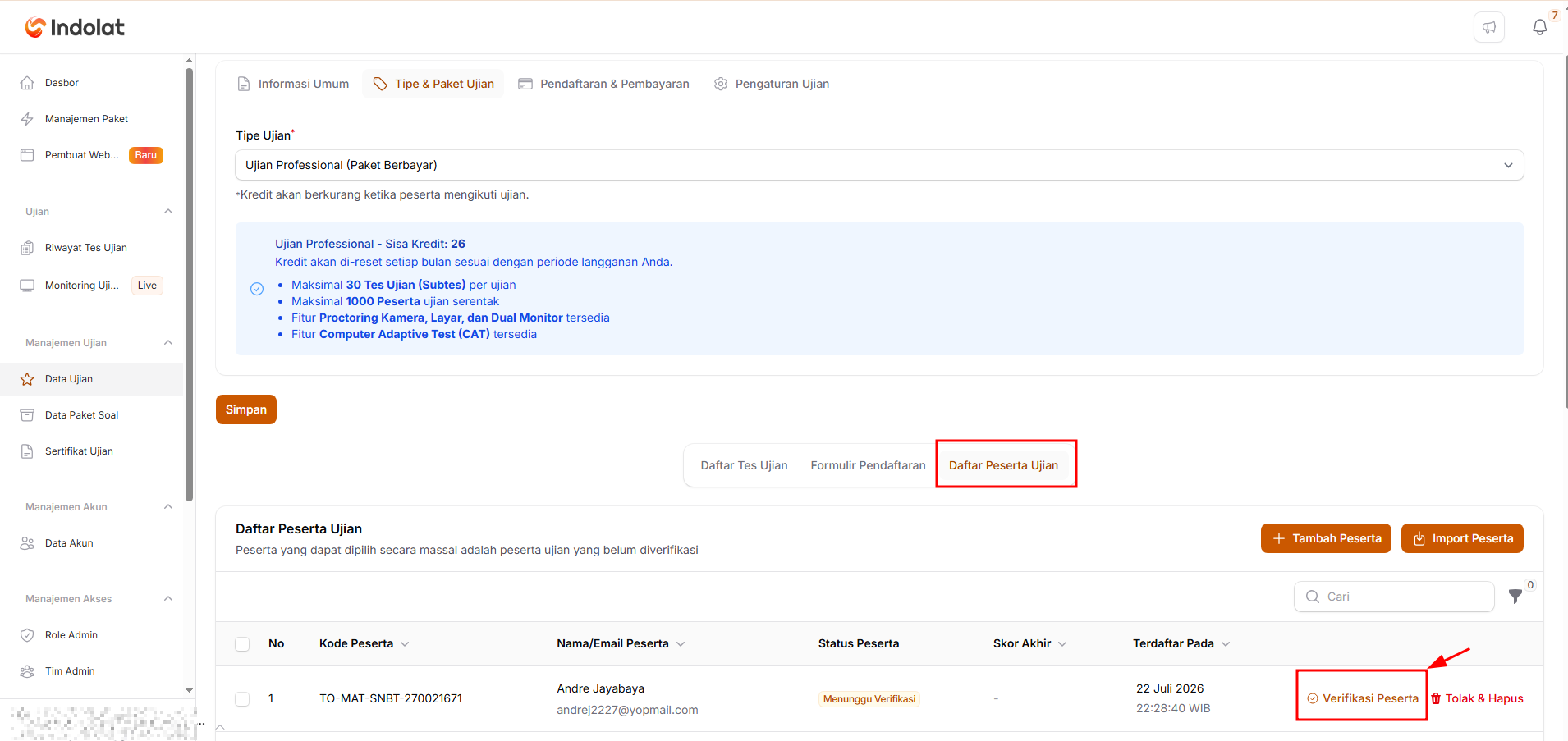Click the Simpan button

point(246,409)
